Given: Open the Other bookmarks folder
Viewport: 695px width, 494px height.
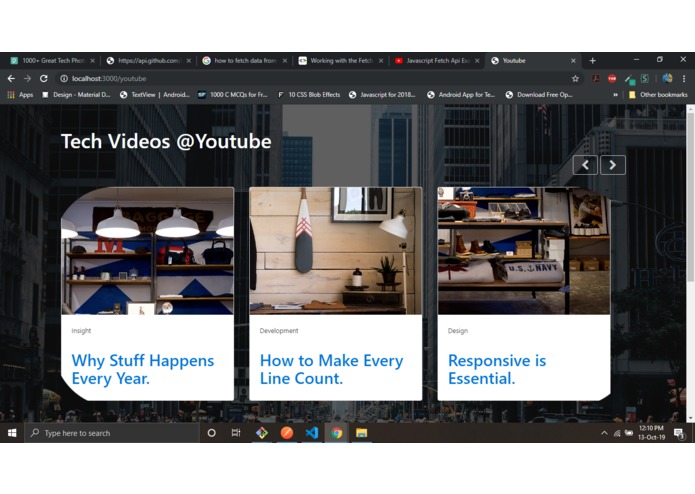Looking at the screenshot, I should click(x=658, y=95).
